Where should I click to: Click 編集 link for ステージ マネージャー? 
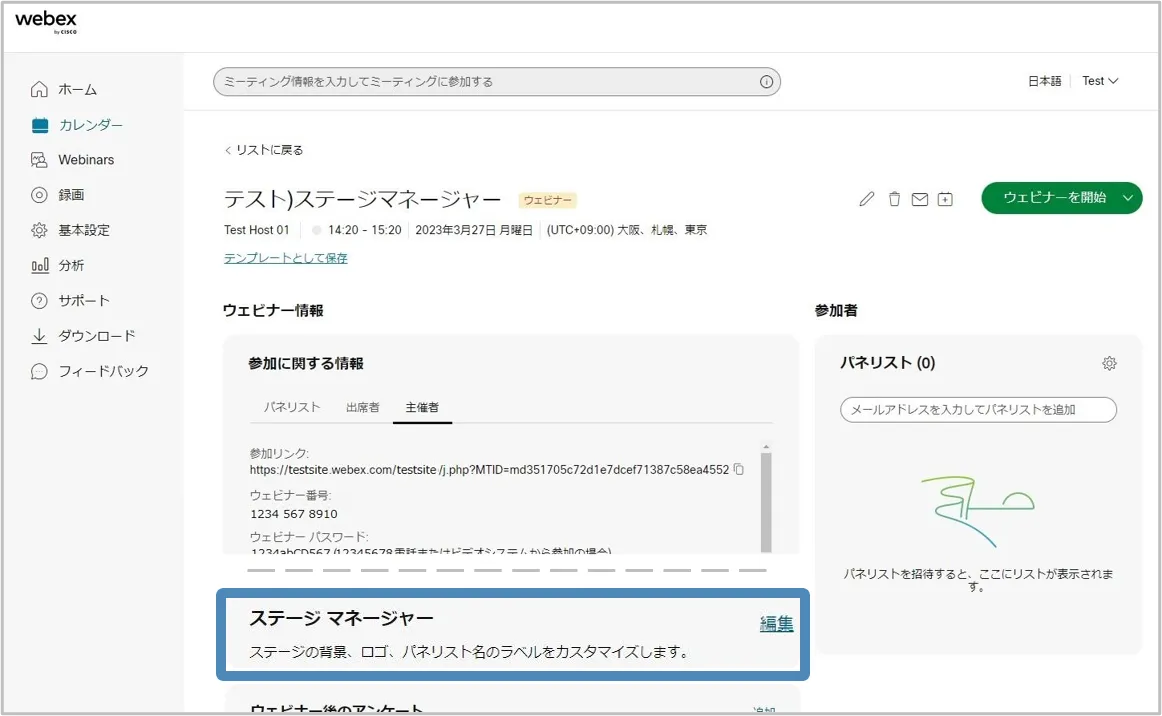[x=776, y=624]
